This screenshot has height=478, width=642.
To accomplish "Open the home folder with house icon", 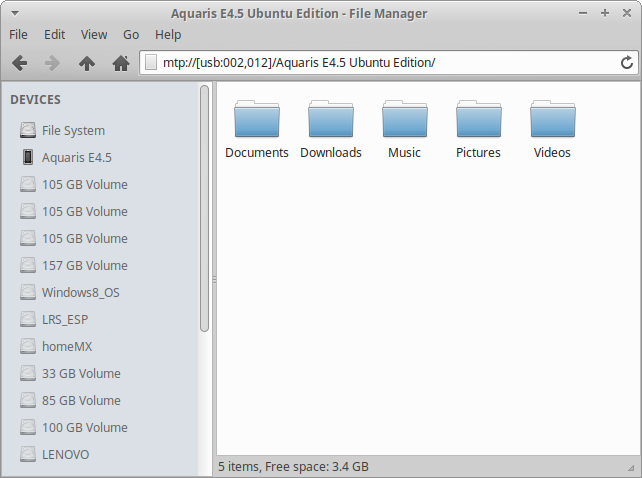I will [121, 63].
